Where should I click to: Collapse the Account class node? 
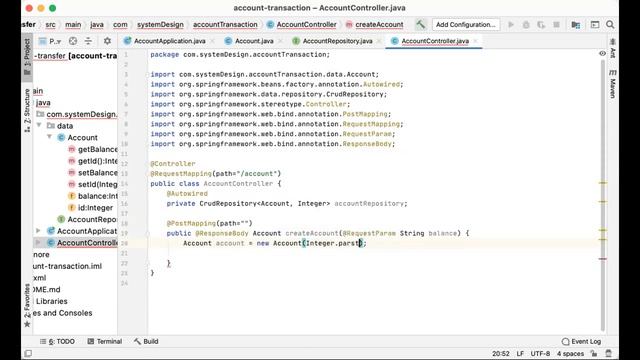(x=49, y=137)
